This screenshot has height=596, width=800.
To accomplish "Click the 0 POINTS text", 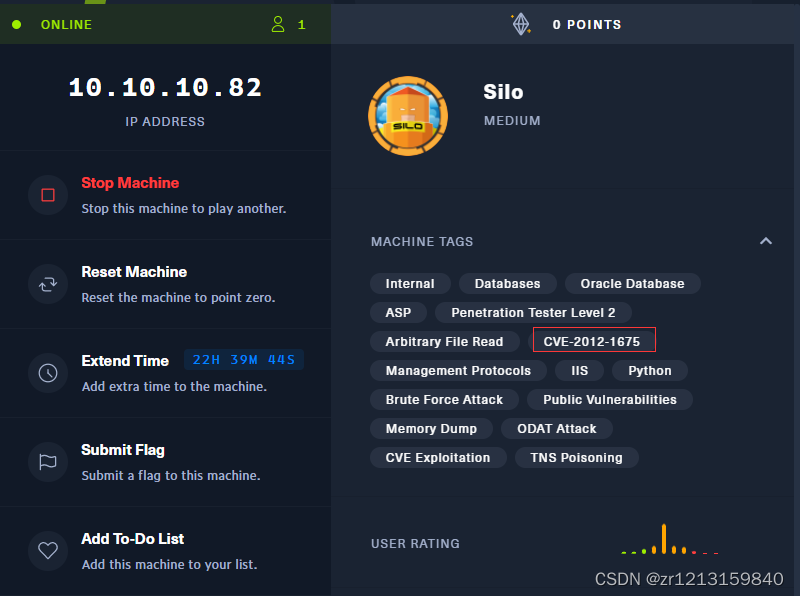I will tap(587, 24).
